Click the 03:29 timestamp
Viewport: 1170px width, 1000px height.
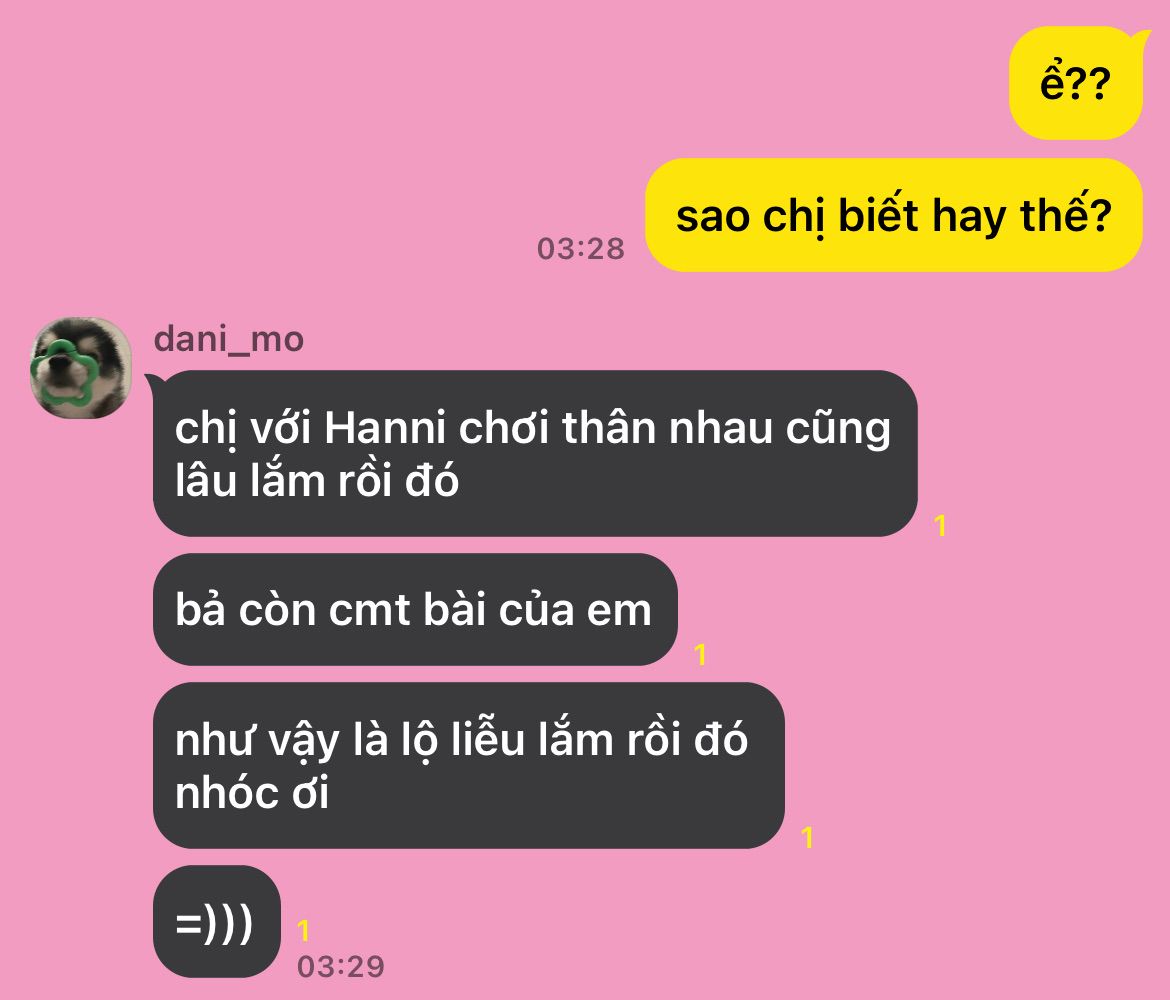click(x=340, y=966)
